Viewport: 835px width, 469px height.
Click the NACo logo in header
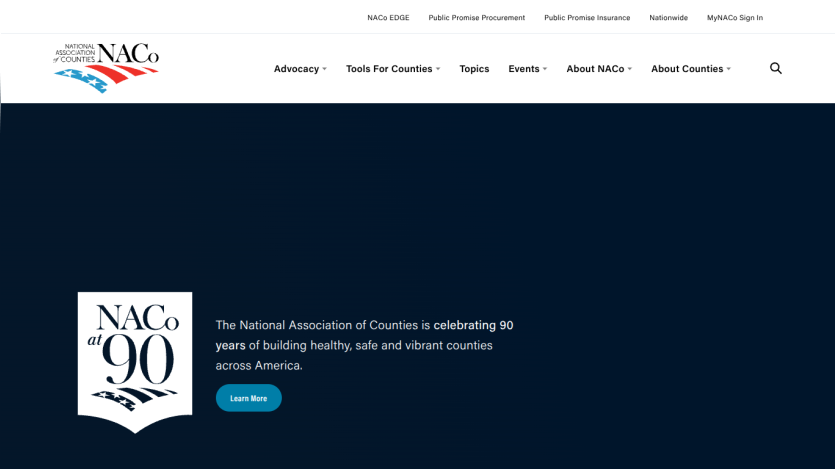[x=106, y=68]
